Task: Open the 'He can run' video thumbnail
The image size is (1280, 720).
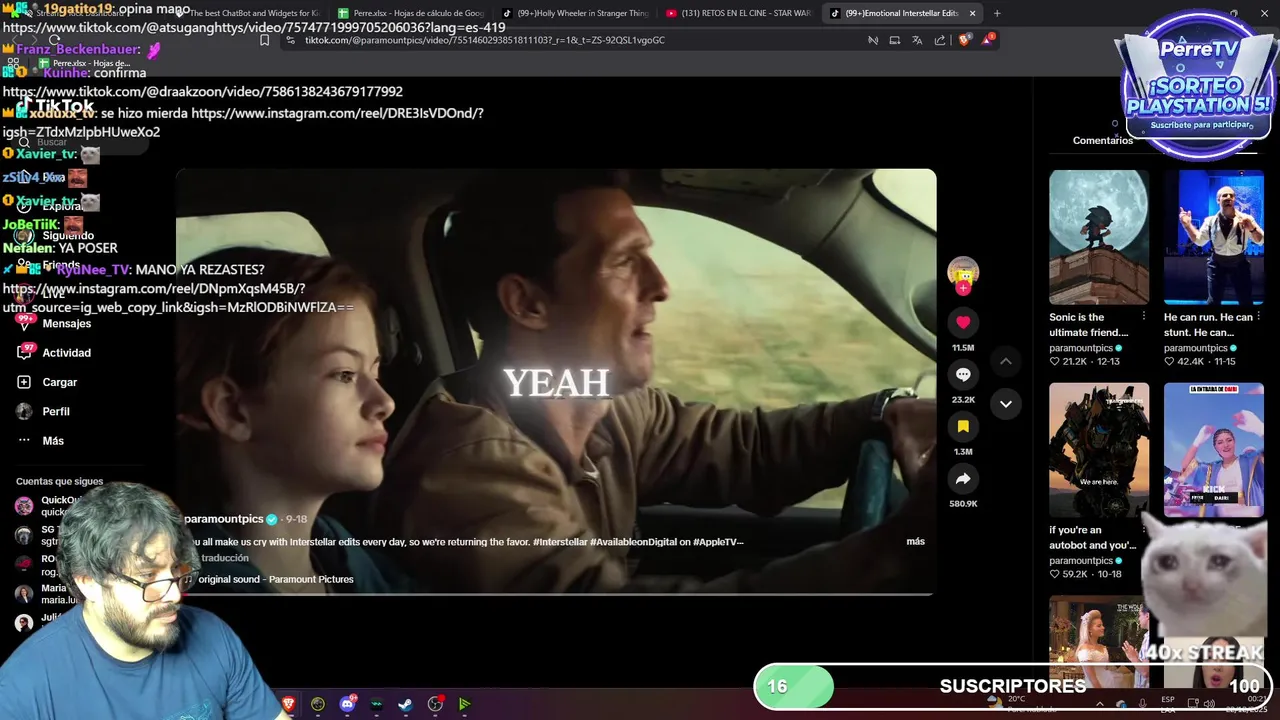Action: pos(1214,237)
